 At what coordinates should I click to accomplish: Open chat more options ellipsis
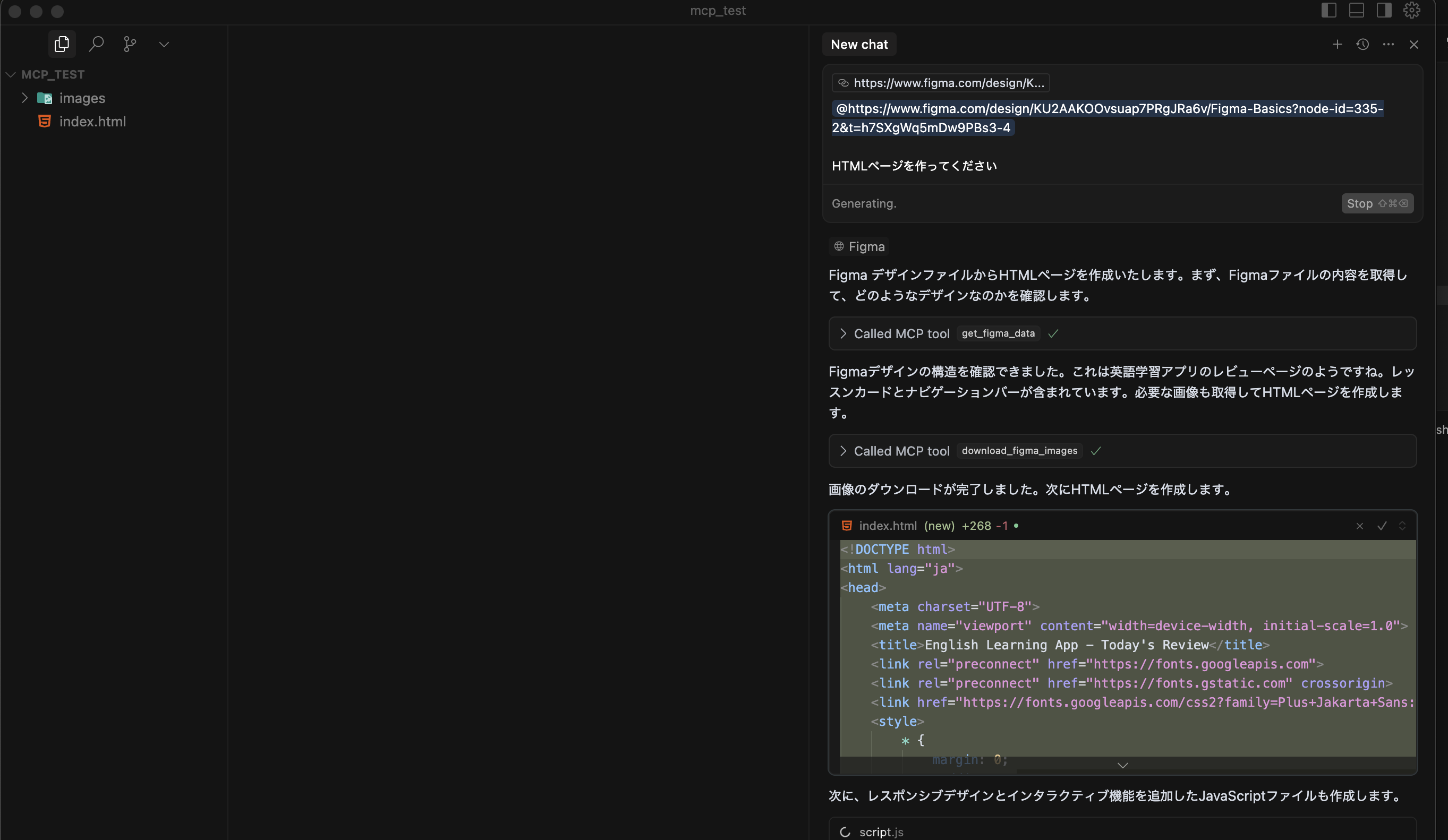tap(1388, 44)
